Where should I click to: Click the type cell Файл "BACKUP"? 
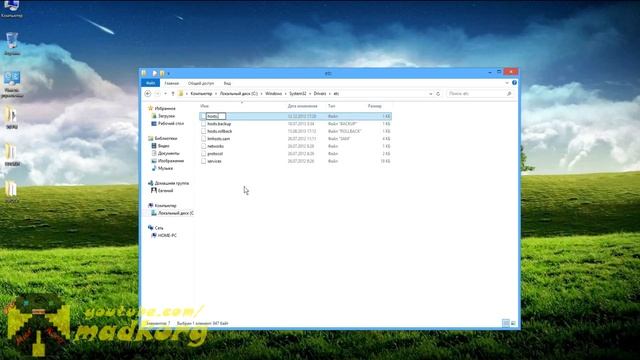pyautogui.click(x=342, y=124)
